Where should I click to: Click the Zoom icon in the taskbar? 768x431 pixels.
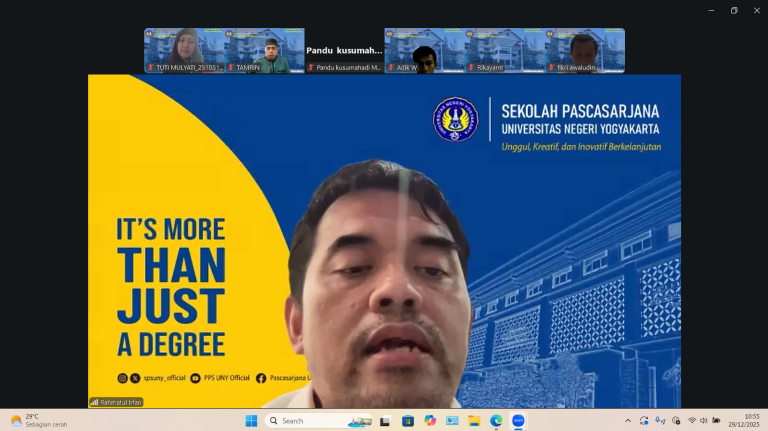518,421
